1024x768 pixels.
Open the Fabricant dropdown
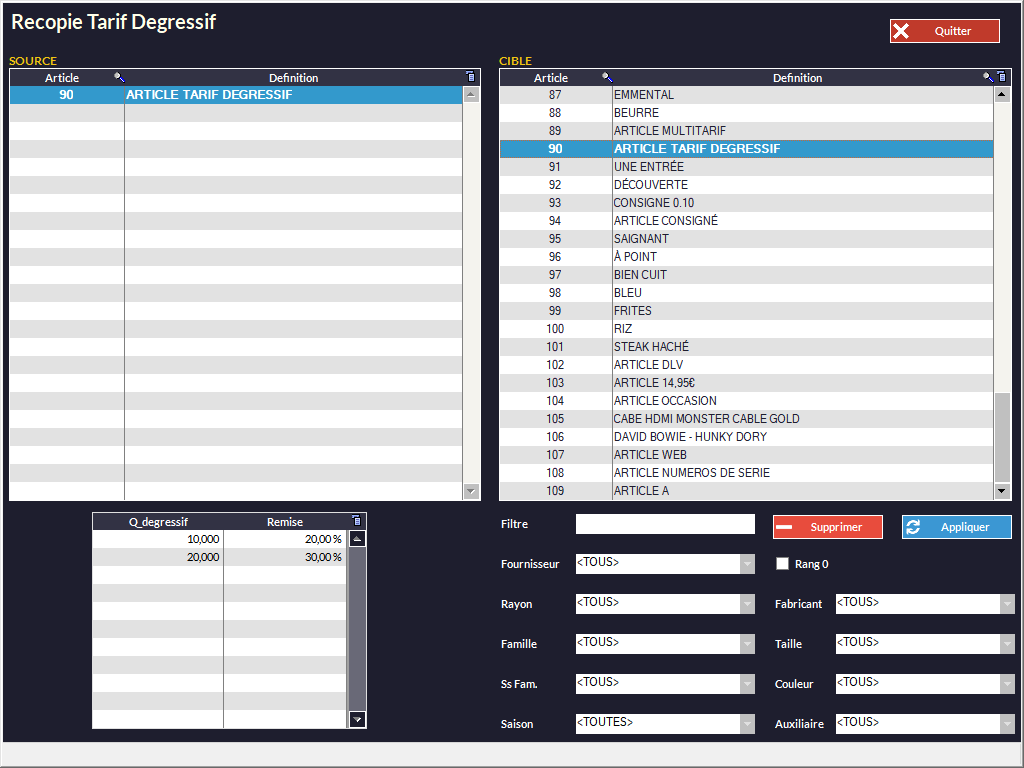(x=1007, y=604)
